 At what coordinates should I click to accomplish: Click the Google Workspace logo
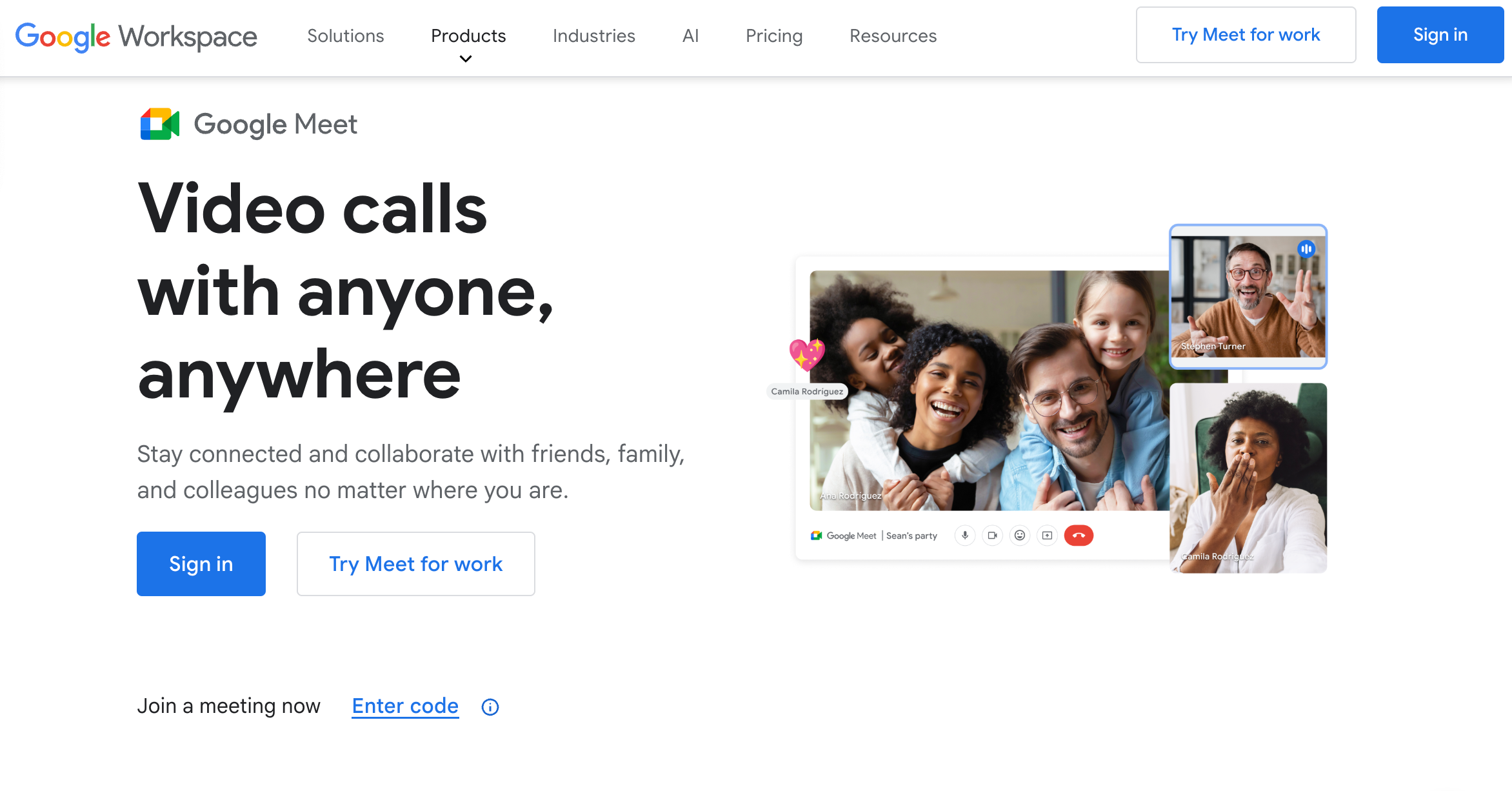[x=136, y=36]
